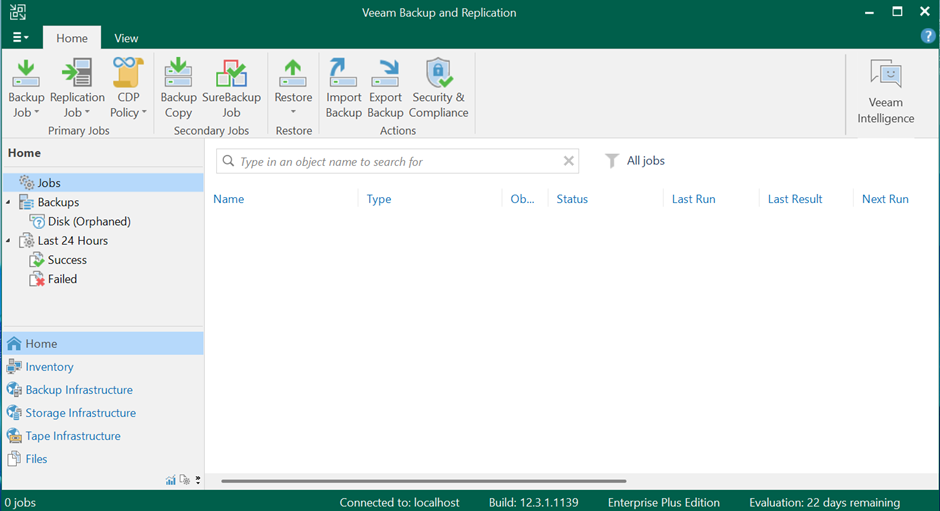This screenshot has width=940, height=511.
Task: Click 'Evaluation: 22 days remaining' status text
Action: point(824,503)
